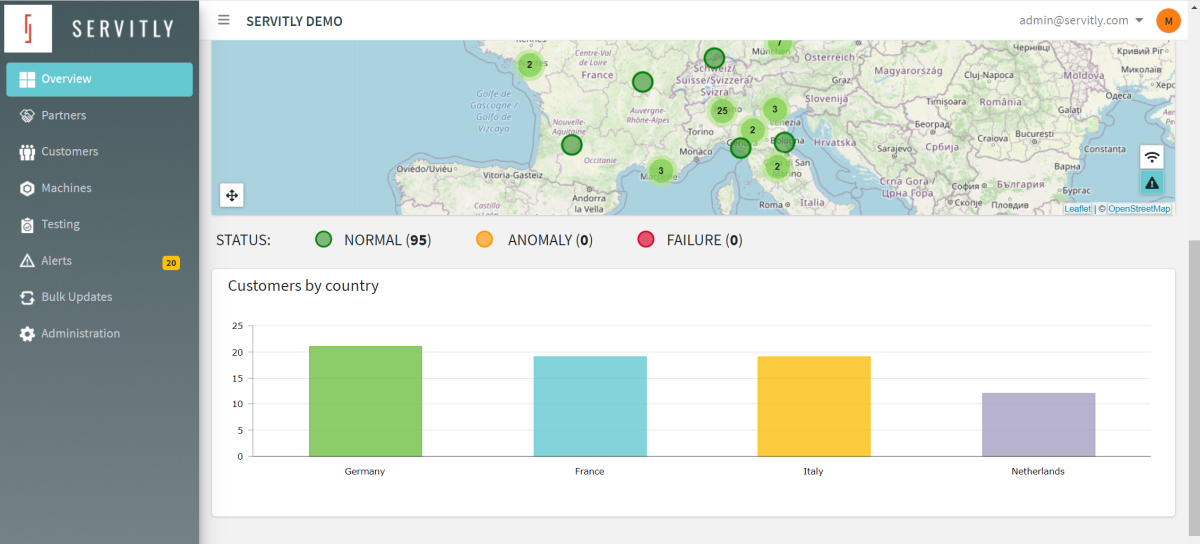Viewport: 1200px width, 544px height.
Task: Click the green NORMAL status circle
Action: point(323,239)
